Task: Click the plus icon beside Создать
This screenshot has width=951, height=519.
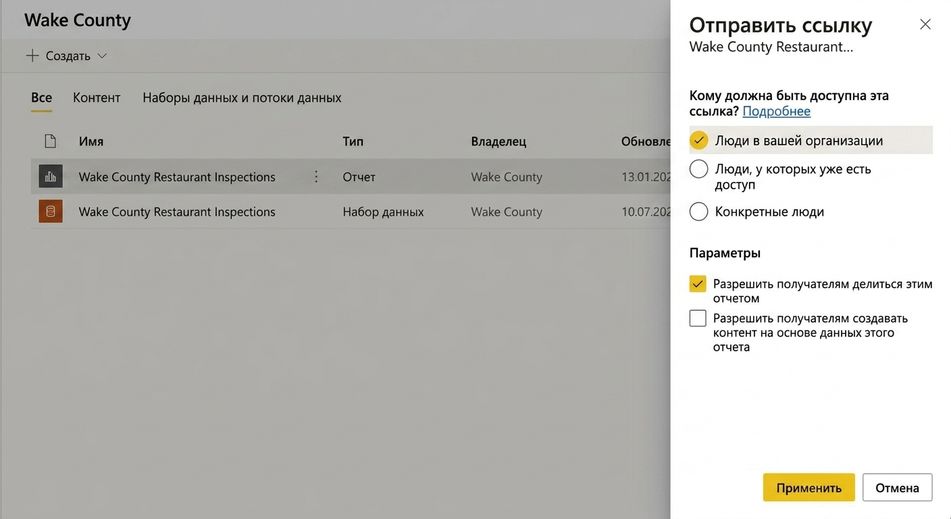Action: pos(32,56)
